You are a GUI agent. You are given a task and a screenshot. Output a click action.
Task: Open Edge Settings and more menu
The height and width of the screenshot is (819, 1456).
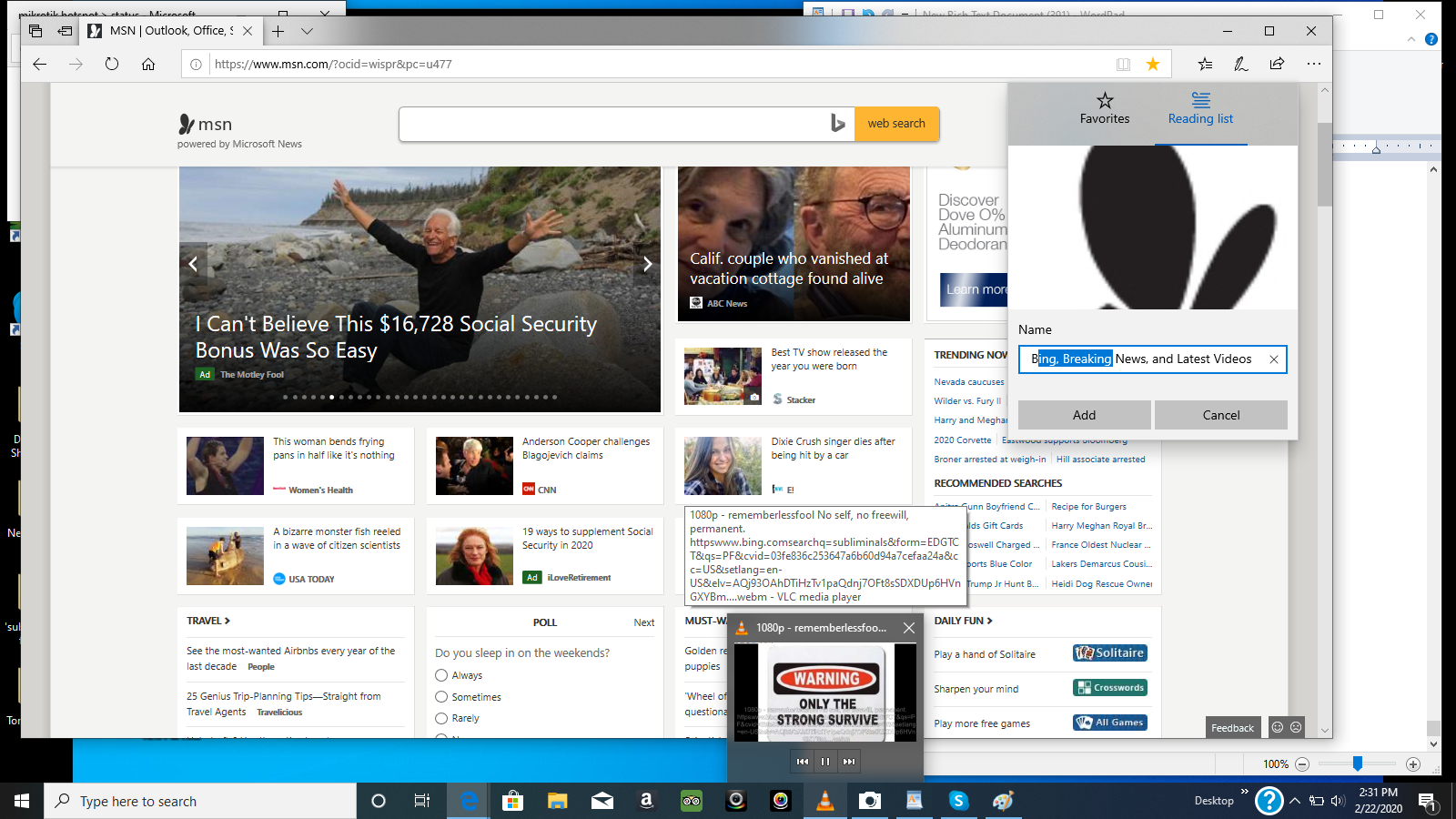1313,64
